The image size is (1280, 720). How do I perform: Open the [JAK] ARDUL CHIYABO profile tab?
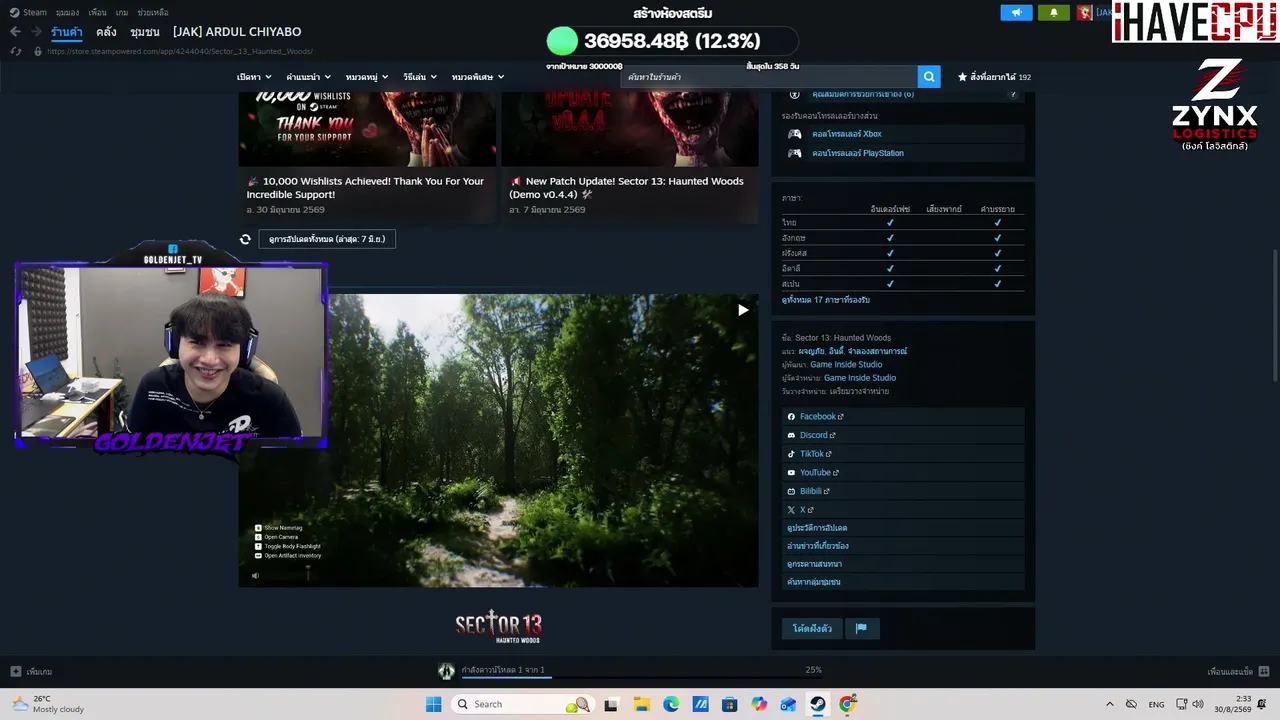237,32
